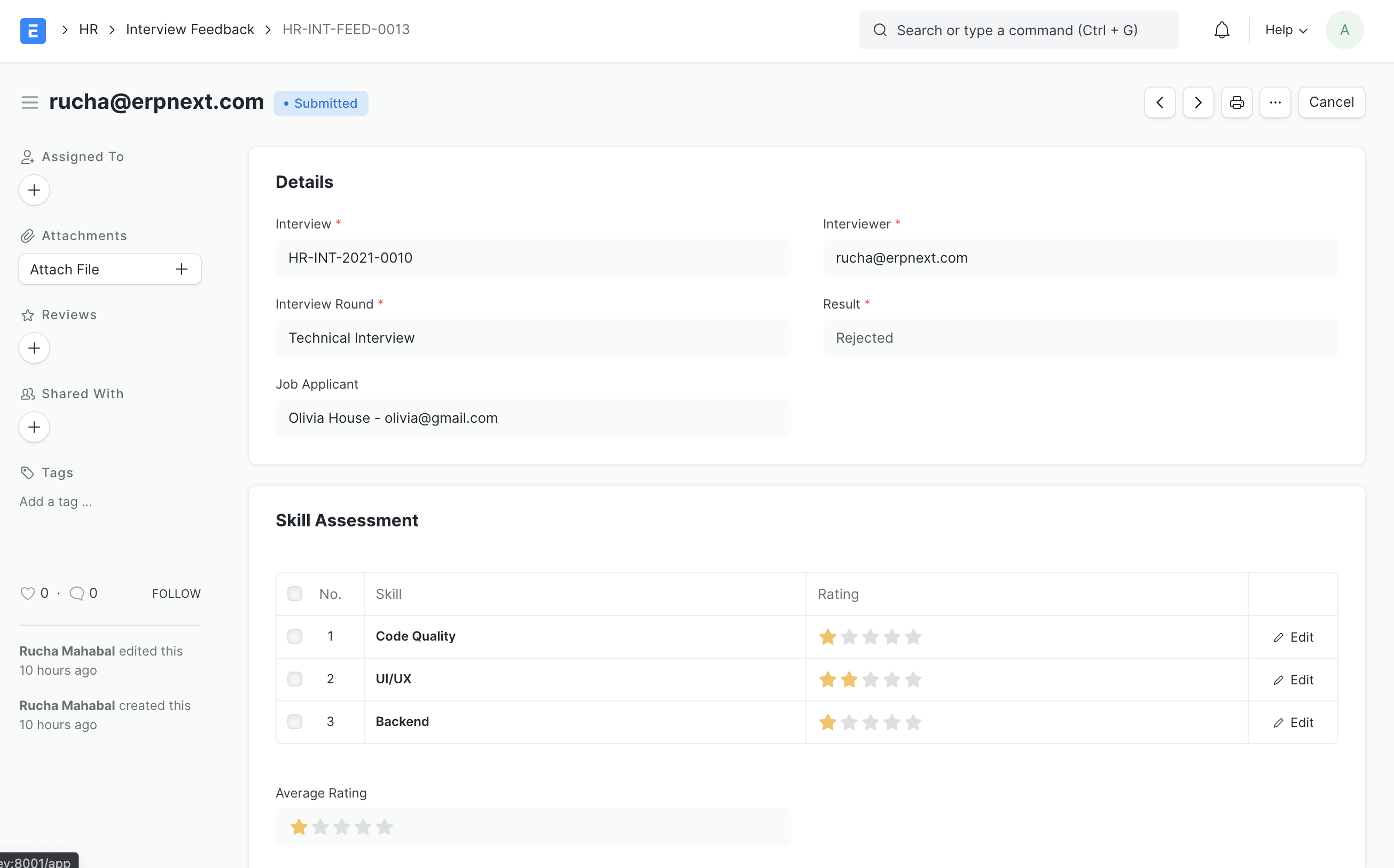Click the Job Applicant field

pyautogui.click(x=533, y=418)
